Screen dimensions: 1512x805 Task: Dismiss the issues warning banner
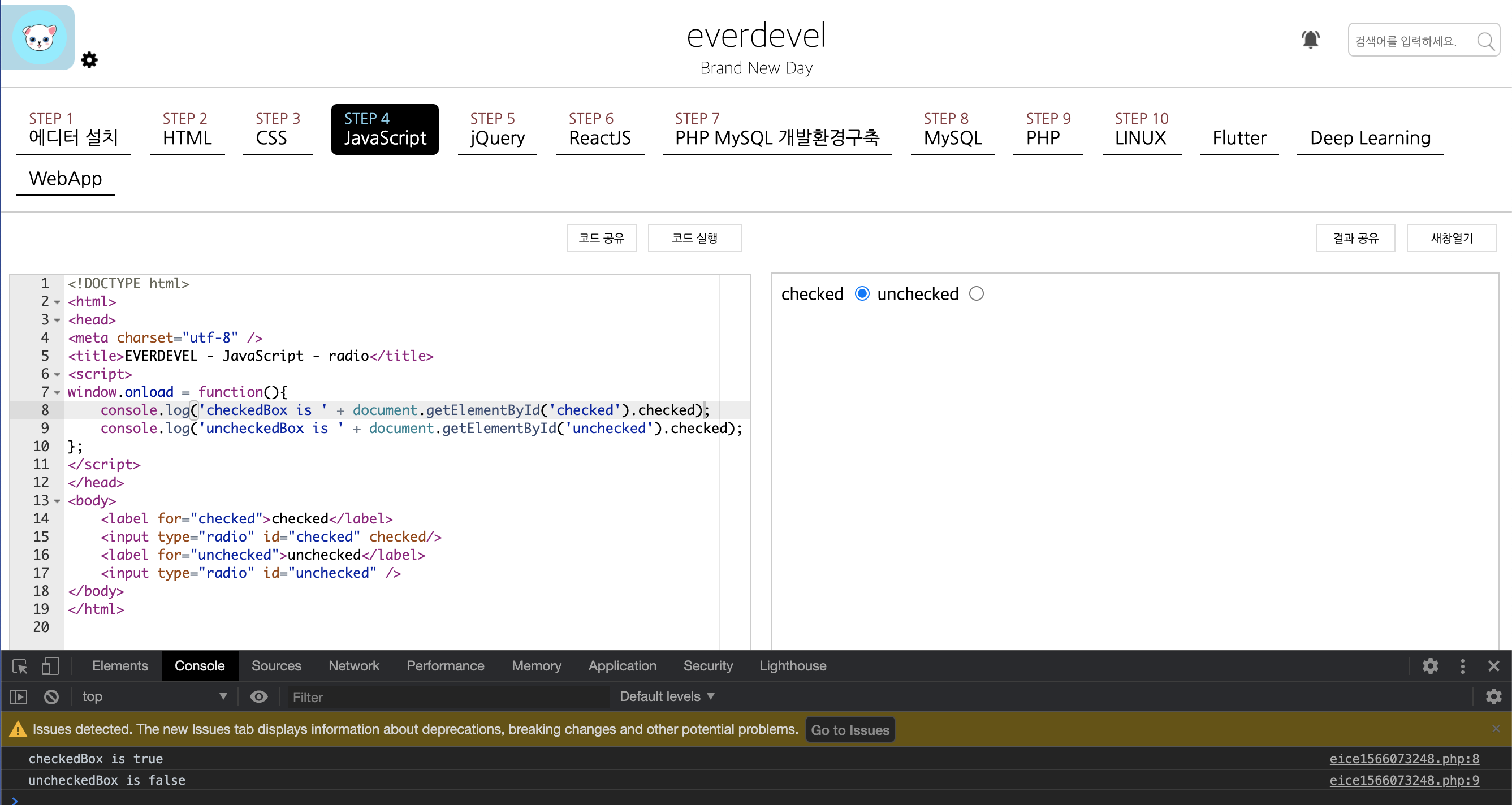pyautogui.click(x=1496, y=728)
